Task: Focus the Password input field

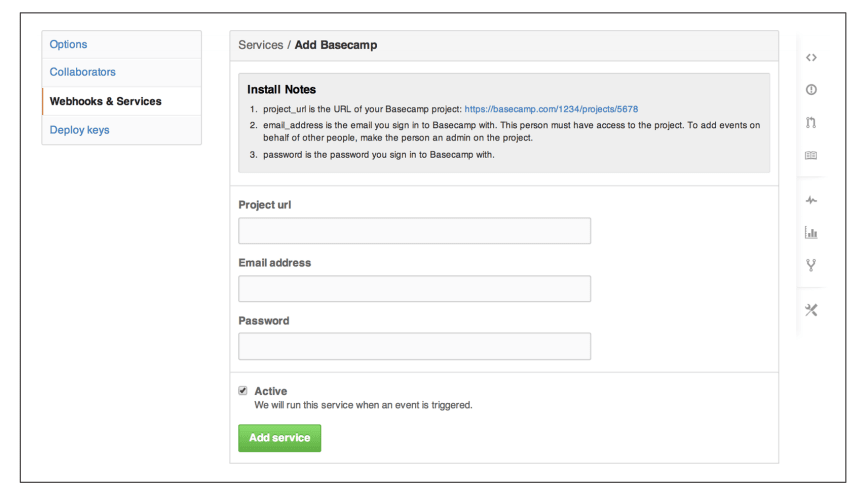Action: click(x=415, y=346)
